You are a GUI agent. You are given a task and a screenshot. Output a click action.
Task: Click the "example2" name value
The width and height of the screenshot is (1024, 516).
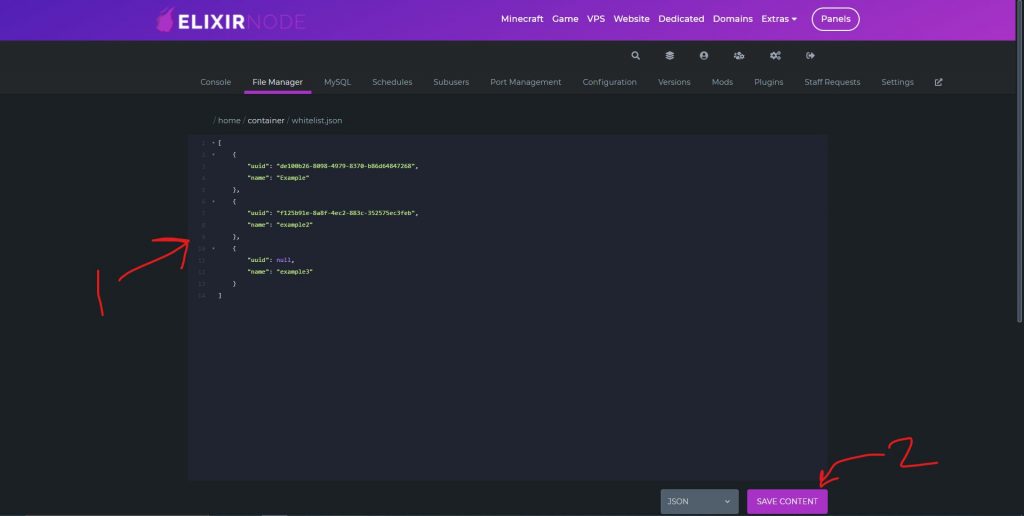(x=295, y=225)
